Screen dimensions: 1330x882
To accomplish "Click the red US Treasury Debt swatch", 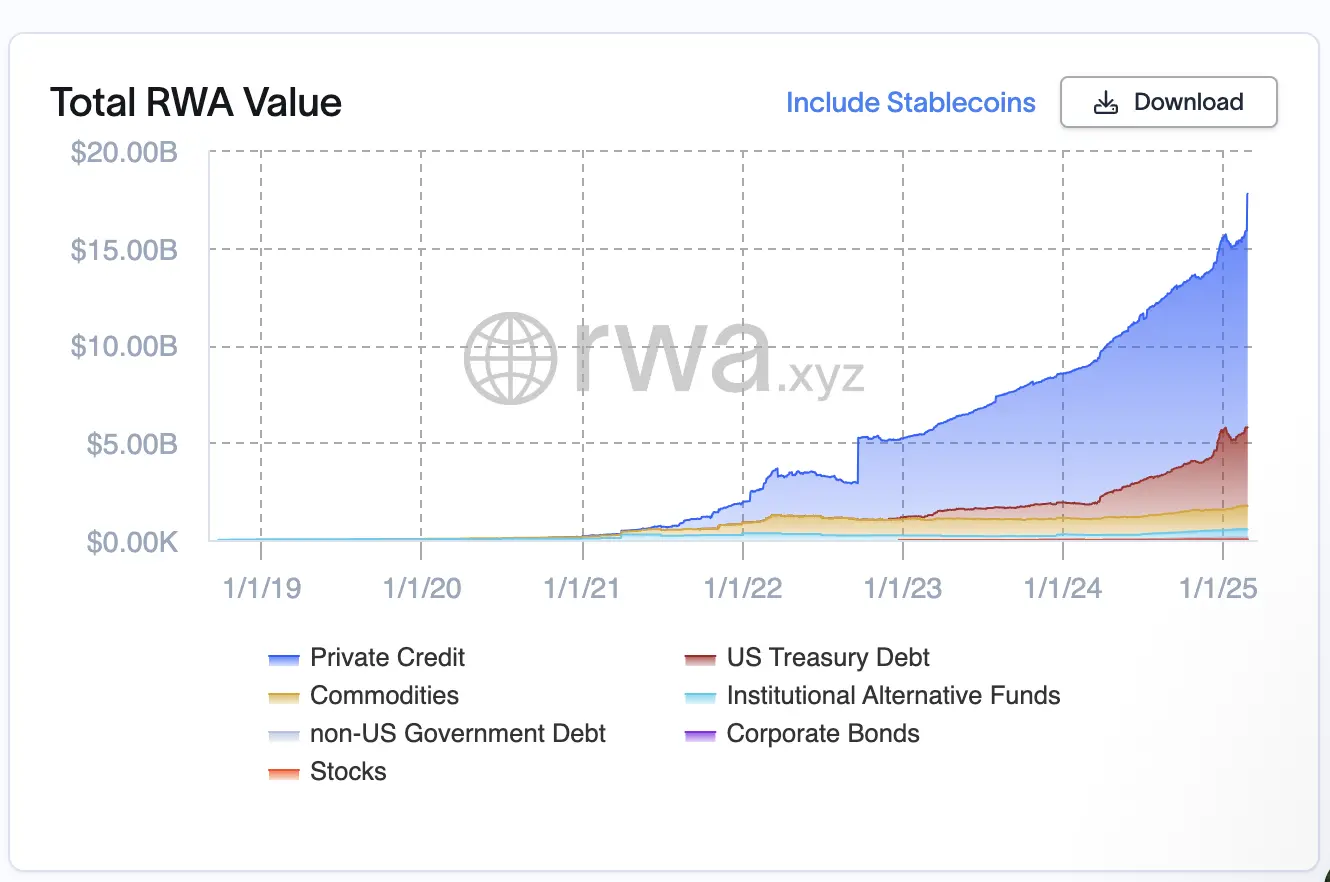I will (x=700, y=659).
